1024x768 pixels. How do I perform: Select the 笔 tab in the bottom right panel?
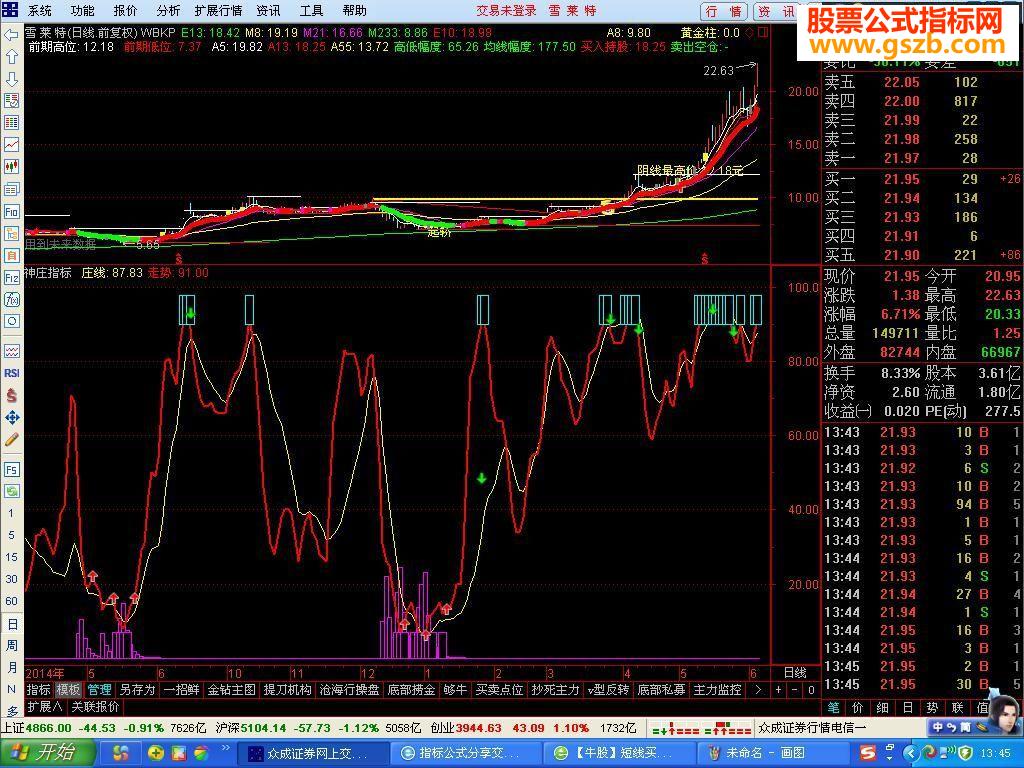[833, 707]
